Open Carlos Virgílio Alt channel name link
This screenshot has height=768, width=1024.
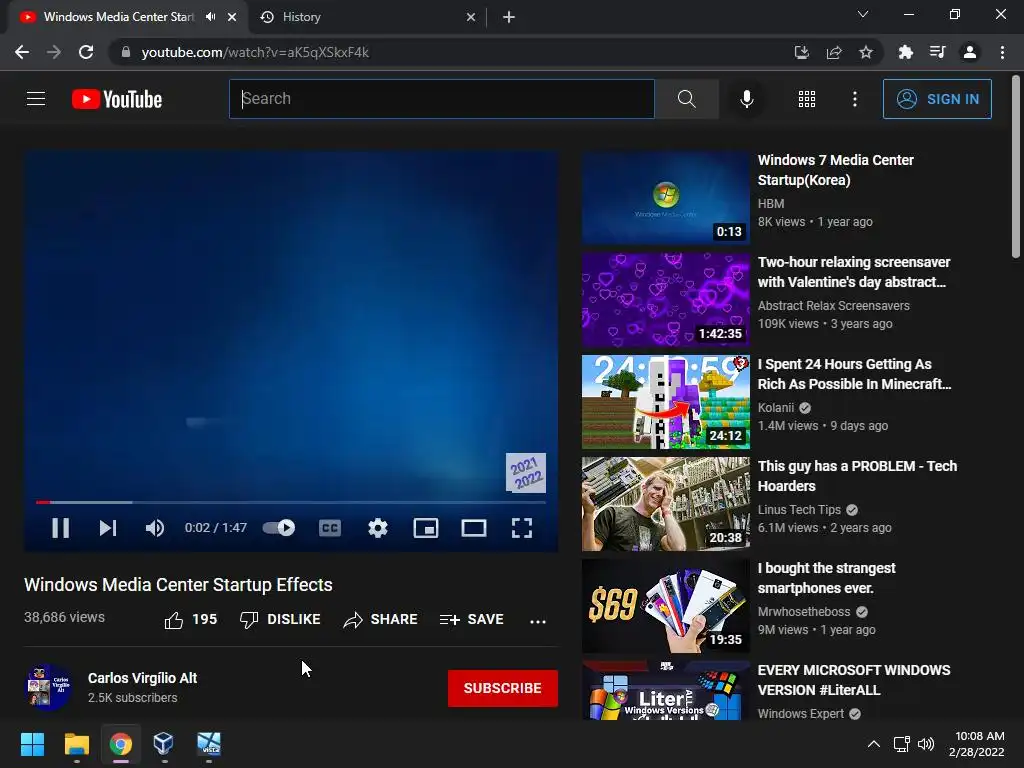coord(142,678)
